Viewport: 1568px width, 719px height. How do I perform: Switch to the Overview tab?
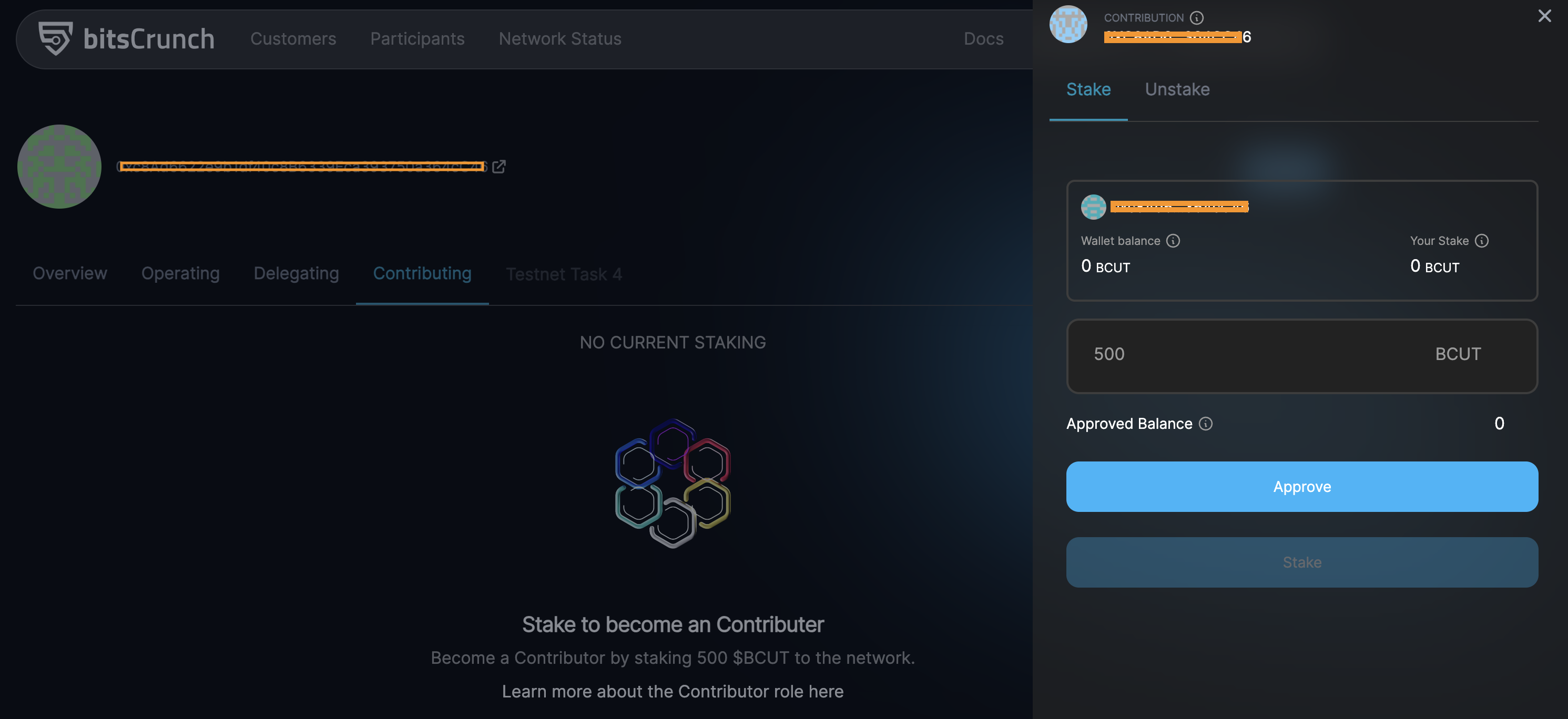(x=70, y=274)
